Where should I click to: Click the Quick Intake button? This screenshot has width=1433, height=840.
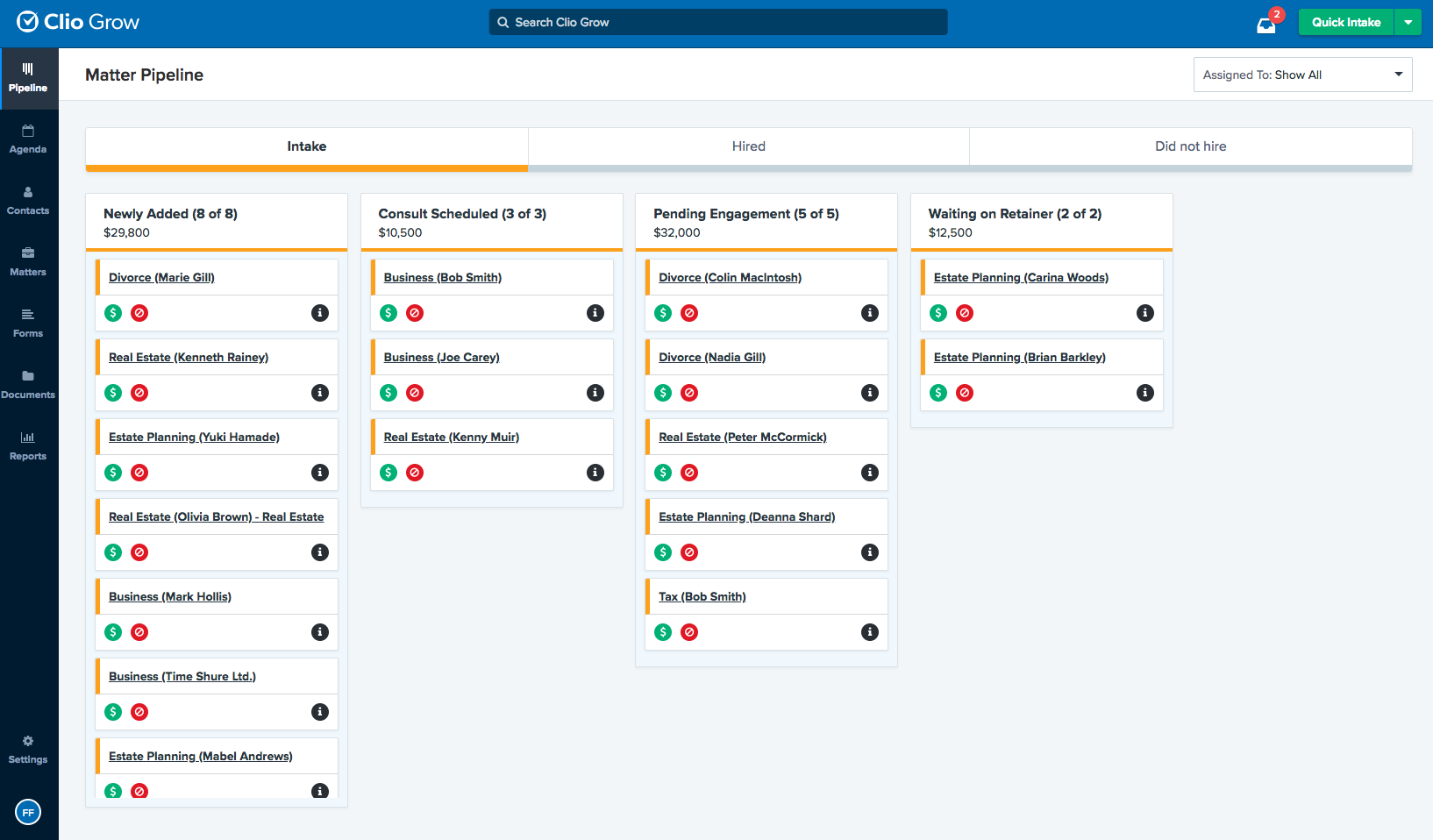pyautogui.click(x=1345, y=23)
